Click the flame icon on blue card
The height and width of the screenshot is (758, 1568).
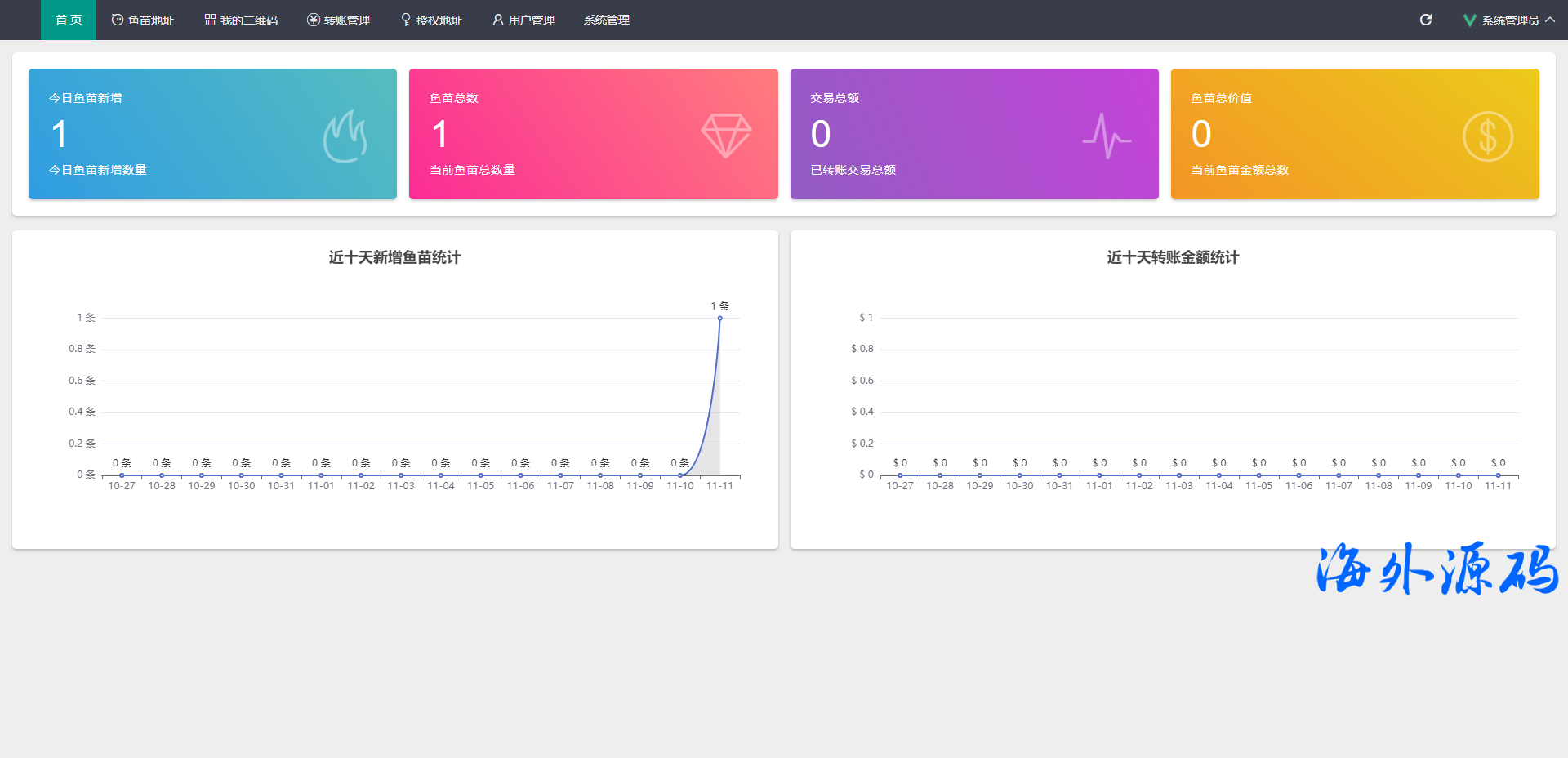point(345,136)
